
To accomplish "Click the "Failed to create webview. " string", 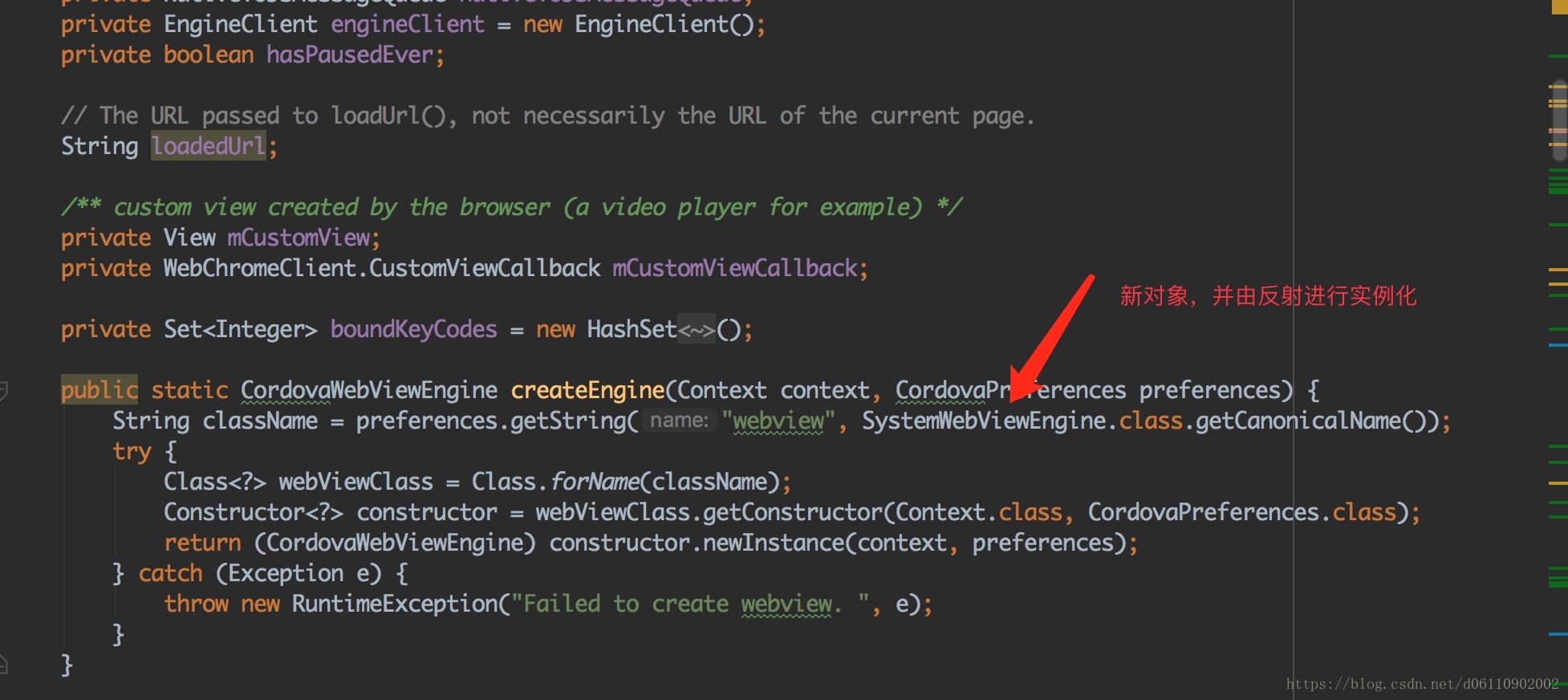I will click(692, 604).
